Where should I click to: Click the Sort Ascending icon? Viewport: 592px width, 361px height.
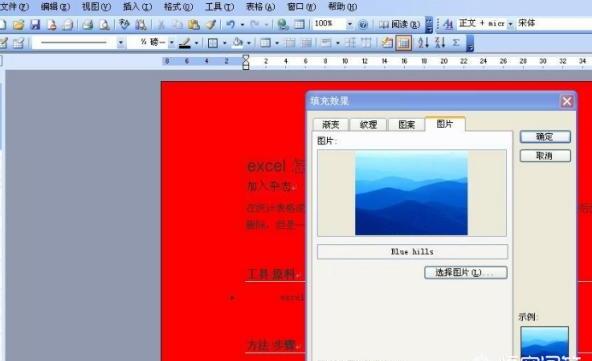pyautogui.click(x=423, y=43)
